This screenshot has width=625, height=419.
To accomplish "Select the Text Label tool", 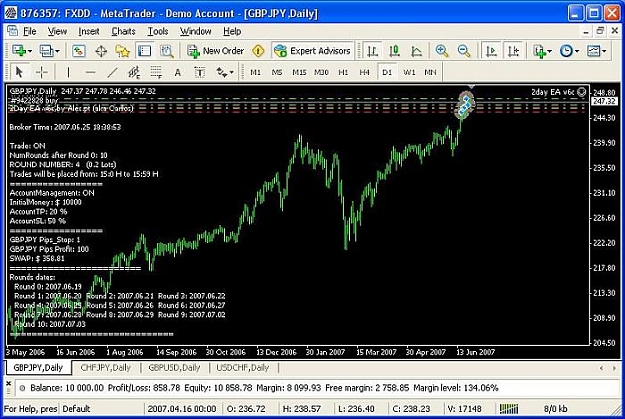I will pyautogui.click(x=200, y=73).
